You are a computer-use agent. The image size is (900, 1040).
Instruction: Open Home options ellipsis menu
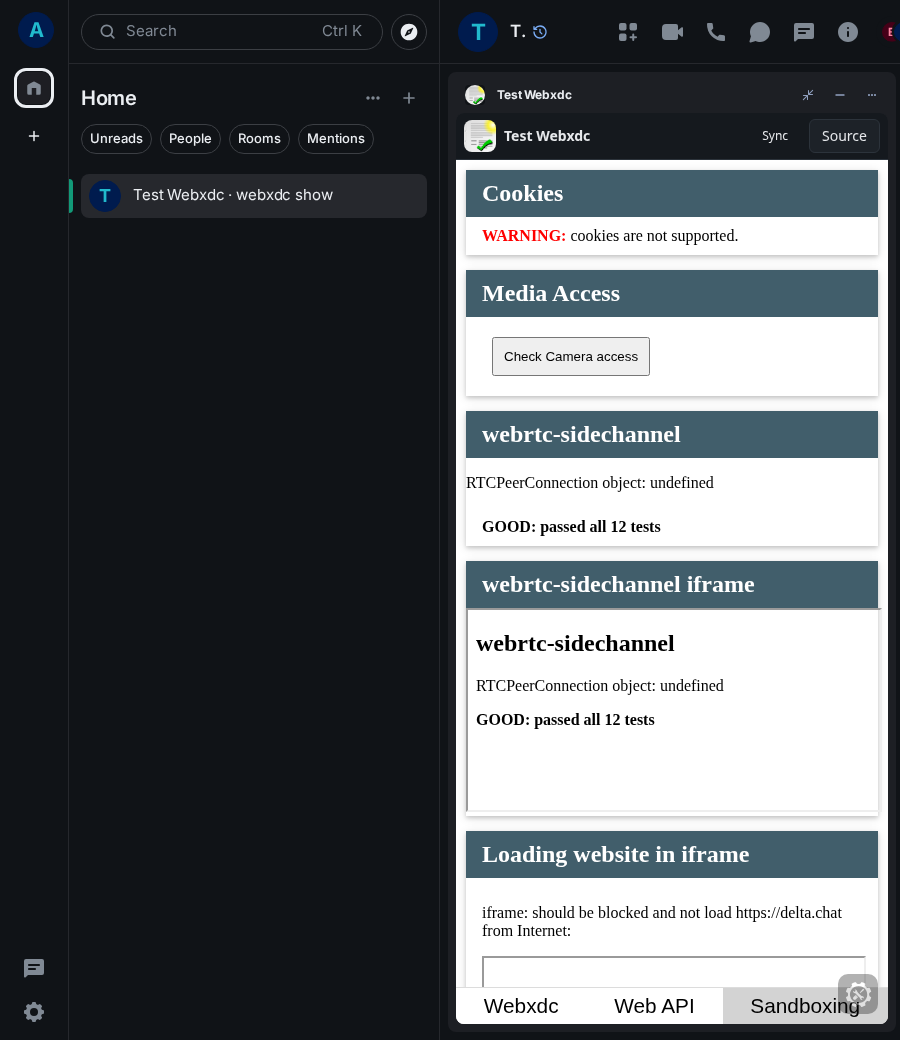pyautogui.click(x=373, y=98)
